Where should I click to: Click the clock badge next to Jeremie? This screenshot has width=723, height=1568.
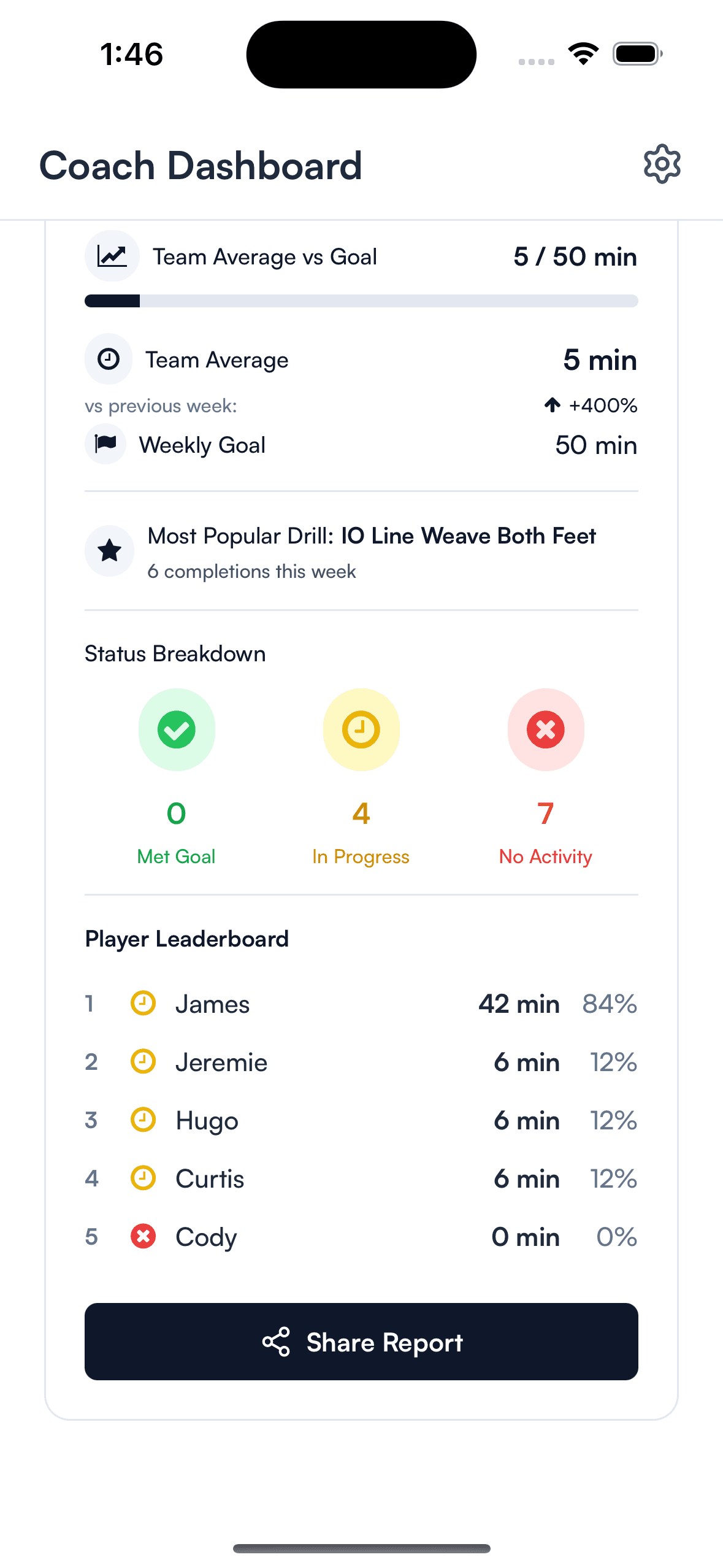pyautogui.click(x=142, y=1062)
